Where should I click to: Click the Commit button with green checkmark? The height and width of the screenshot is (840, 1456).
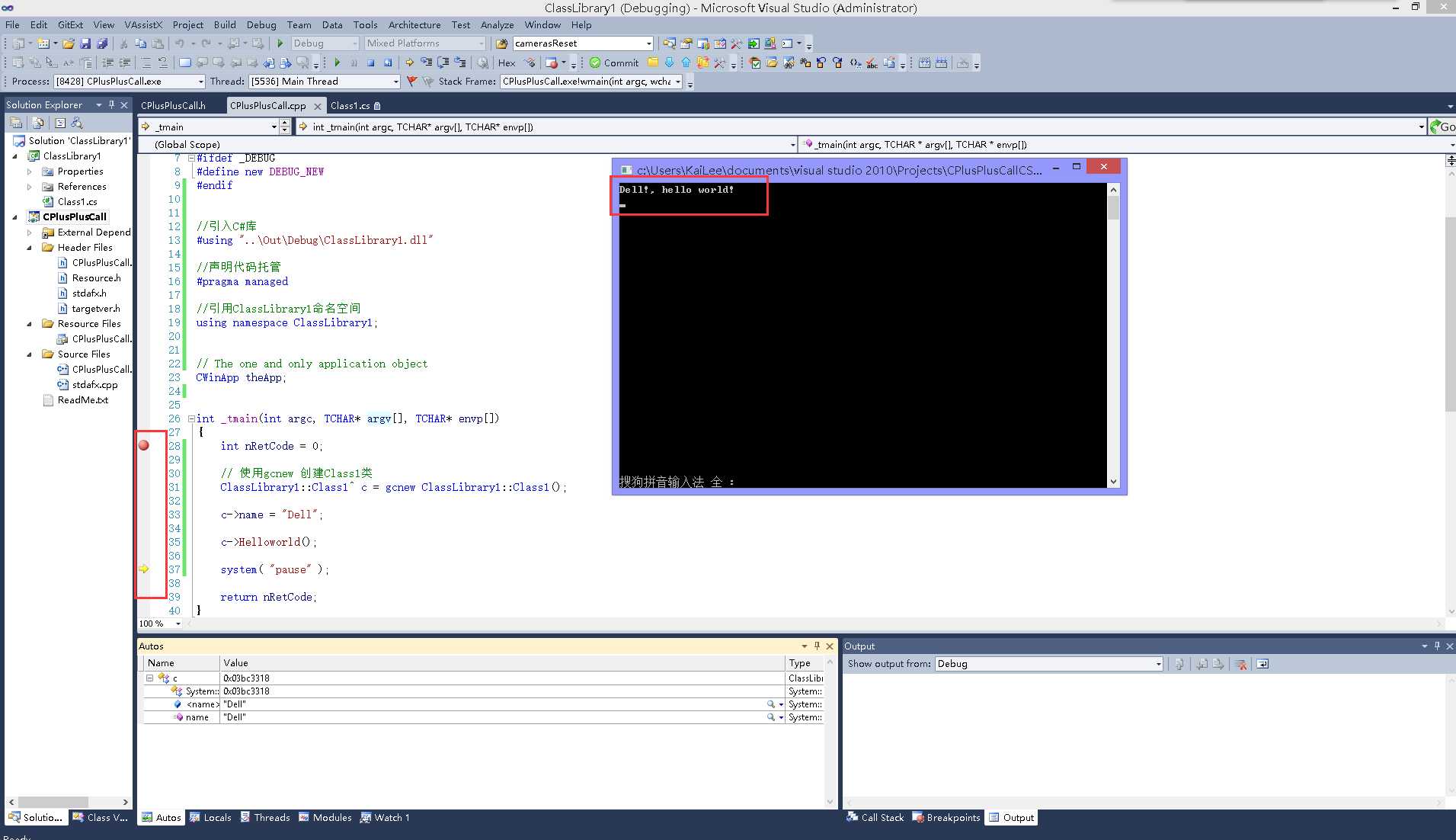click(x=614, y=63)
